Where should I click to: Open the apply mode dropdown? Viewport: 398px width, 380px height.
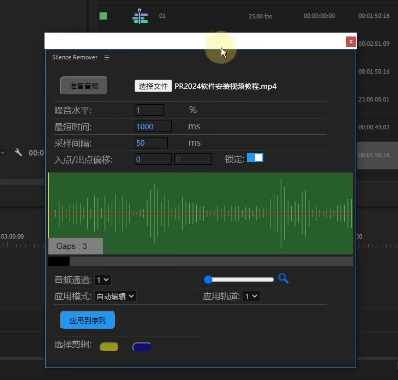pos(115,296)
